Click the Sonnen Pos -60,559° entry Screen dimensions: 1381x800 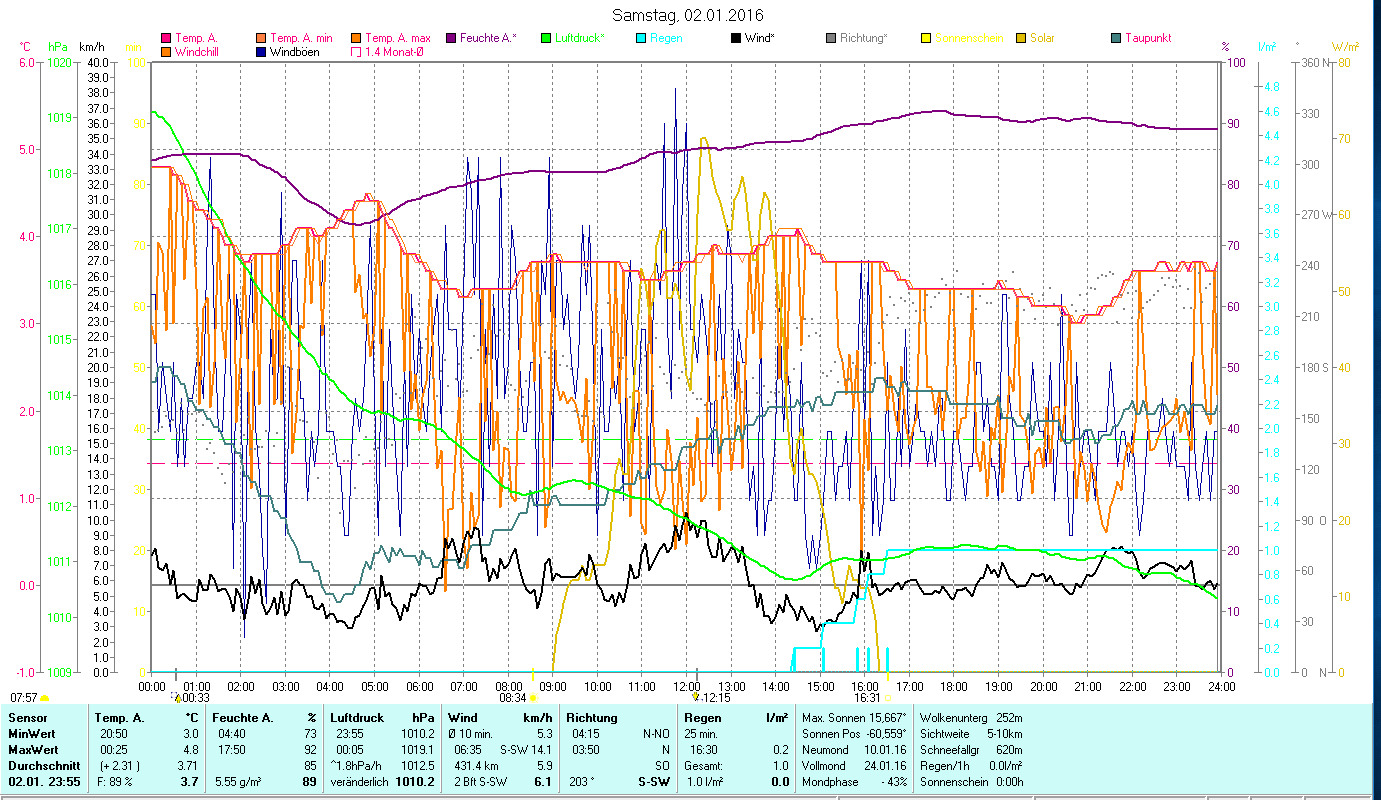click(854, 733)
